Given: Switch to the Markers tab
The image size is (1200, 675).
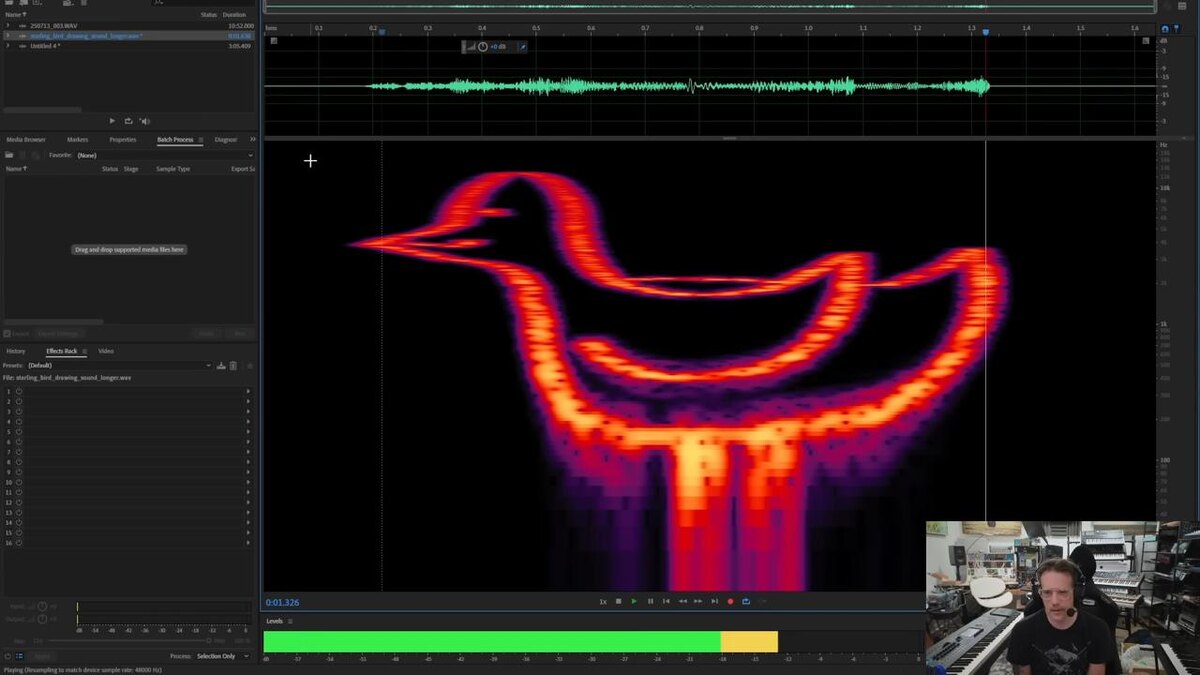Looking at the screenshot, I should tap(77, 140).
